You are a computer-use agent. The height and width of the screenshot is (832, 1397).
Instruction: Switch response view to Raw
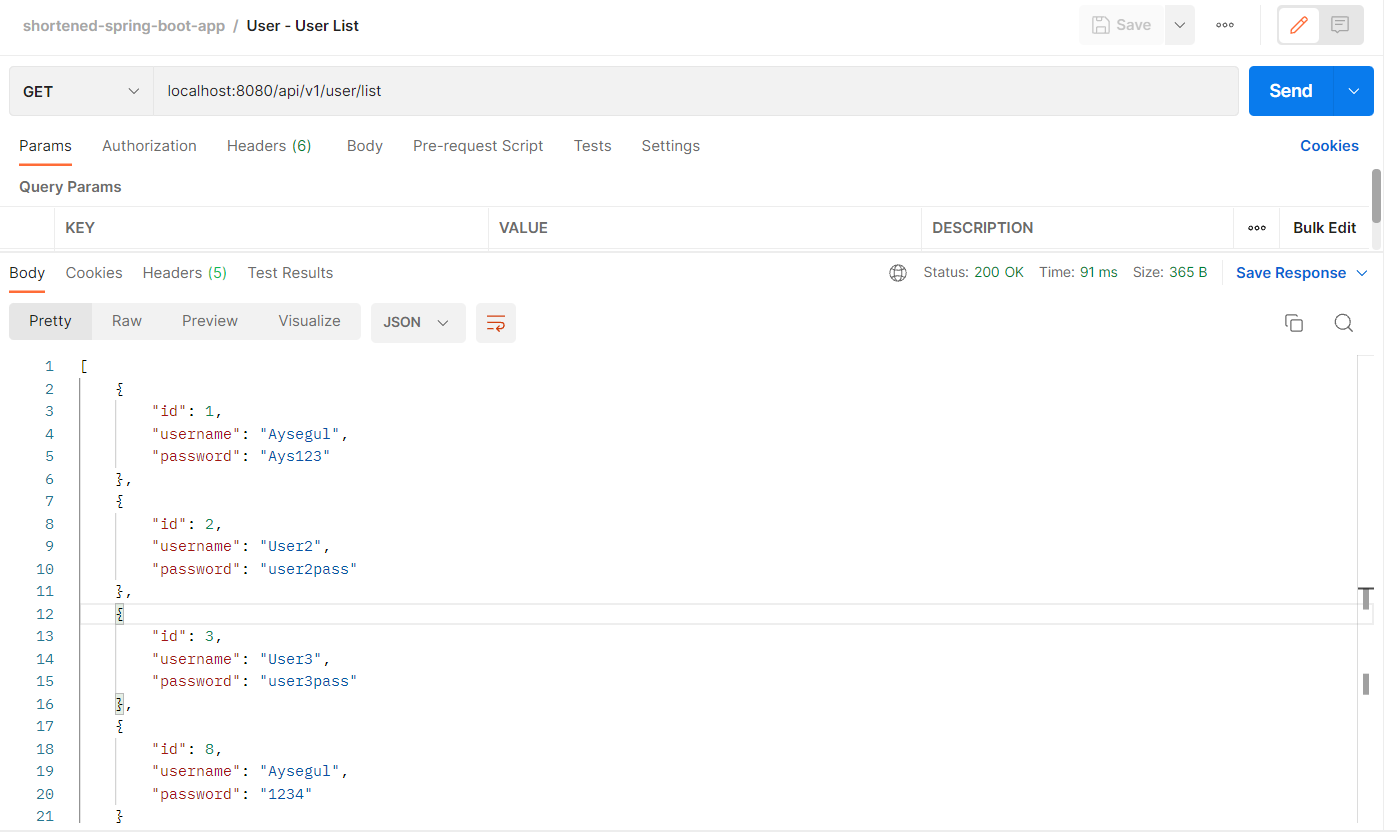[126, 321]
